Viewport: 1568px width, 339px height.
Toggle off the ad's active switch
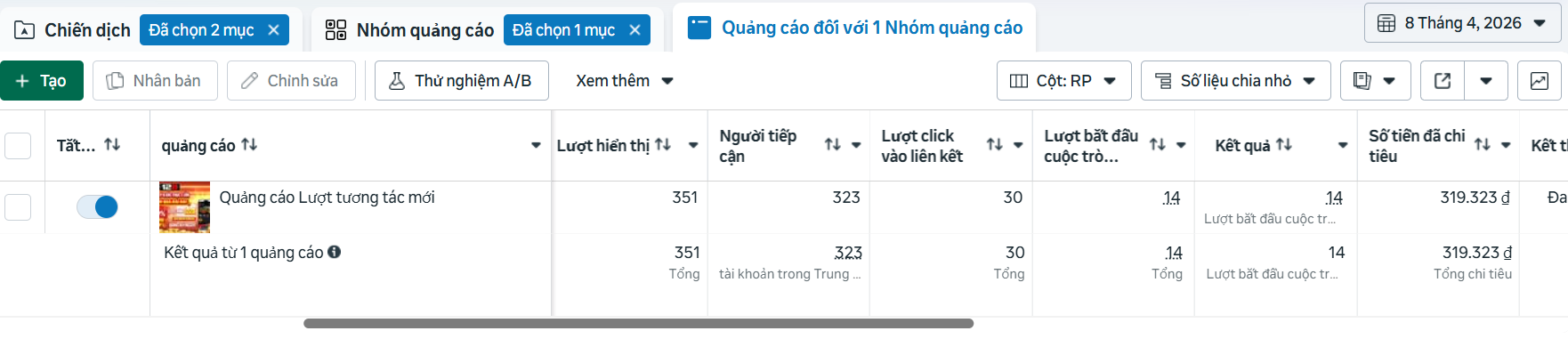pyautogui.click(x=97, y=207)
